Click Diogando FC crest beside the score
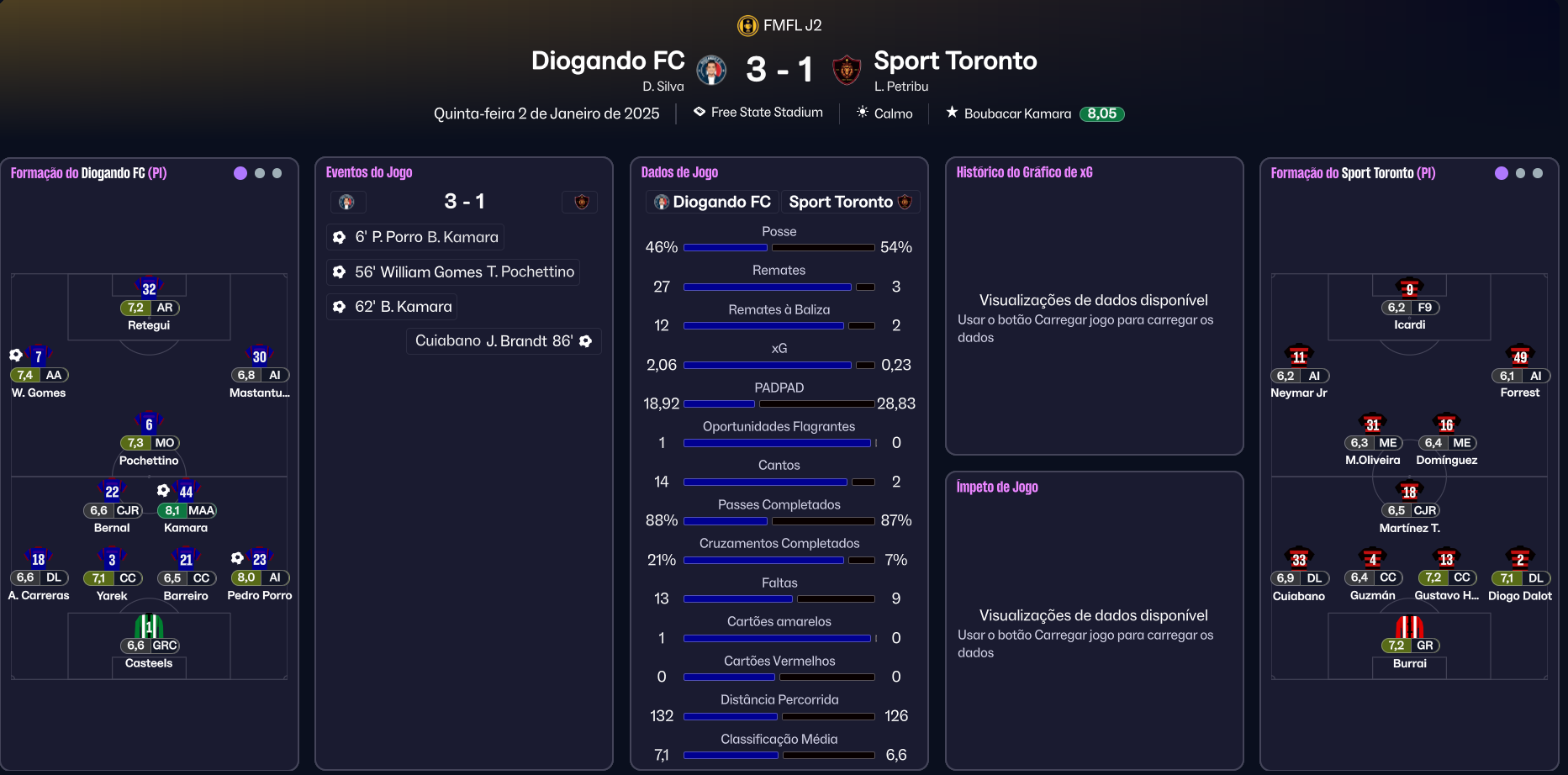 (x=711, y=70)
